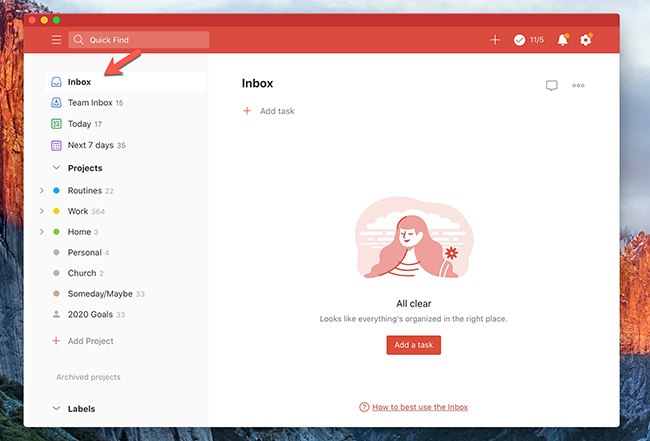Click the plus icon beside Add task
The width and height of the screenshot is (650, 441).
point(247,111)
